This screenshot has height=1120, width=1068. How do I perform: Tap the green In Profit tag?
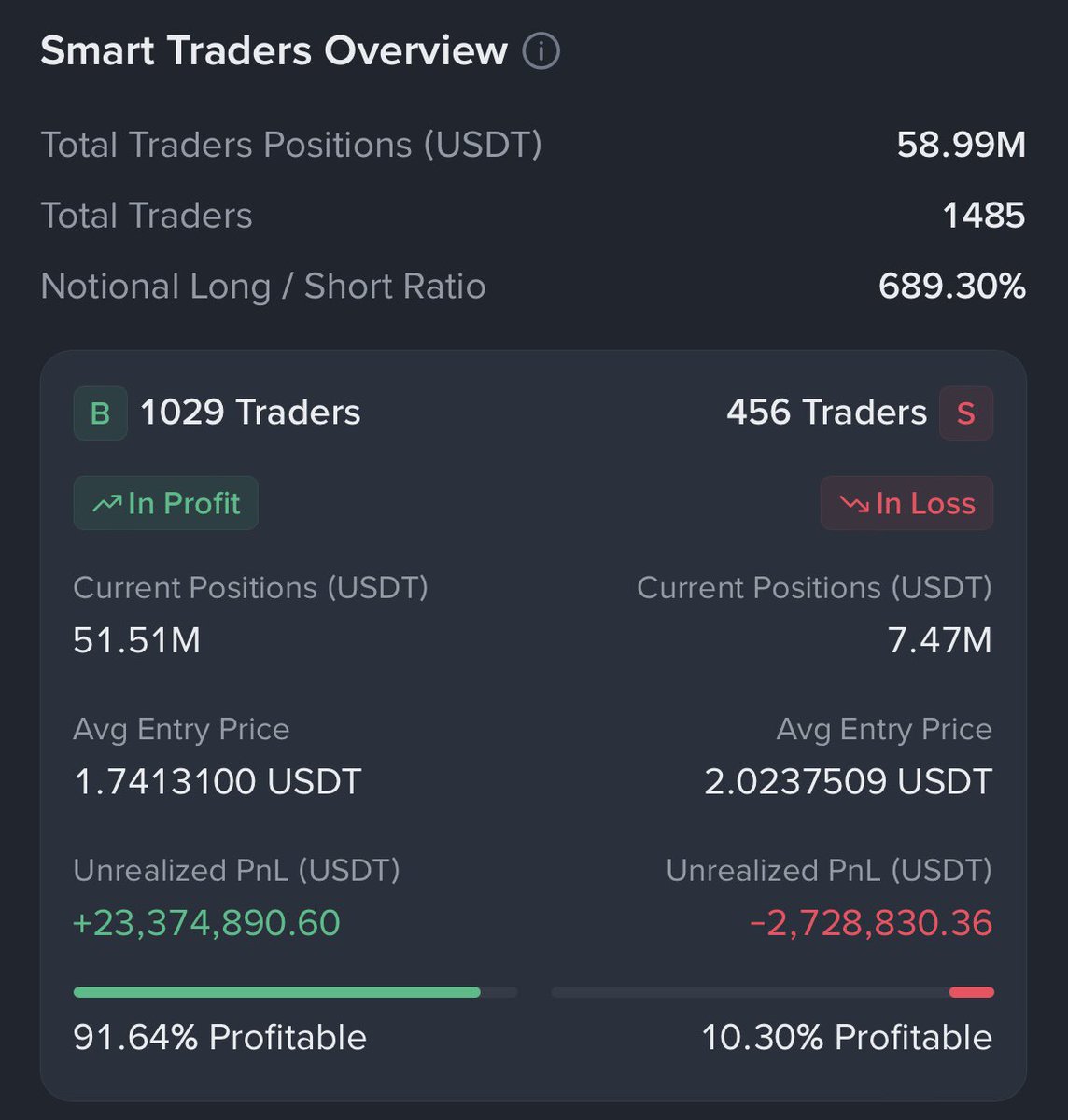point(166,503)
